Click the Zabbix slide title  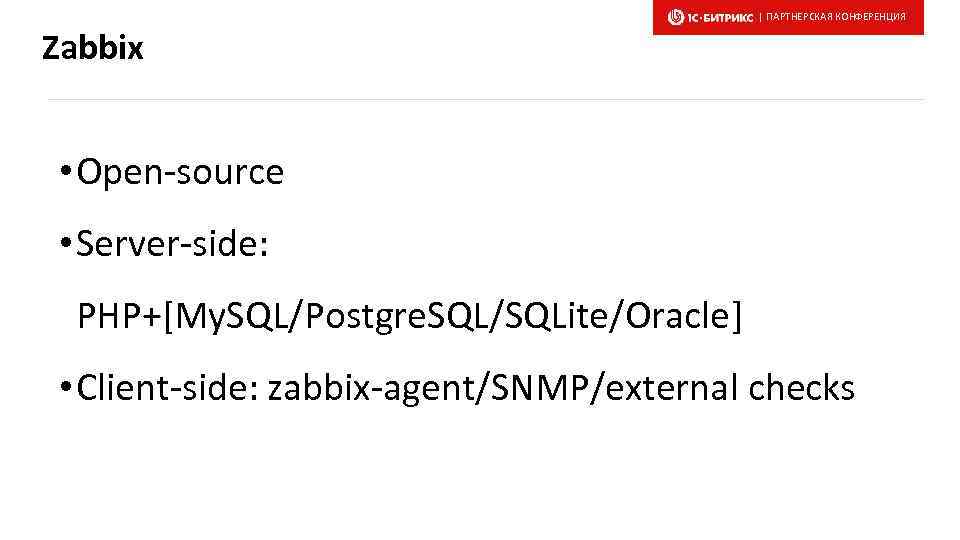point(93,47)
